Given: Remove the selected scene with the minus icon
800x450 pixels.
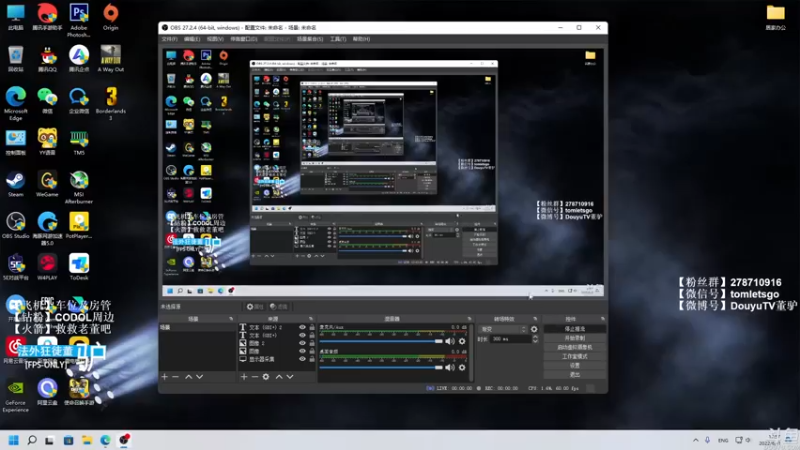Looking at the screenshot, I should (176, 377).
